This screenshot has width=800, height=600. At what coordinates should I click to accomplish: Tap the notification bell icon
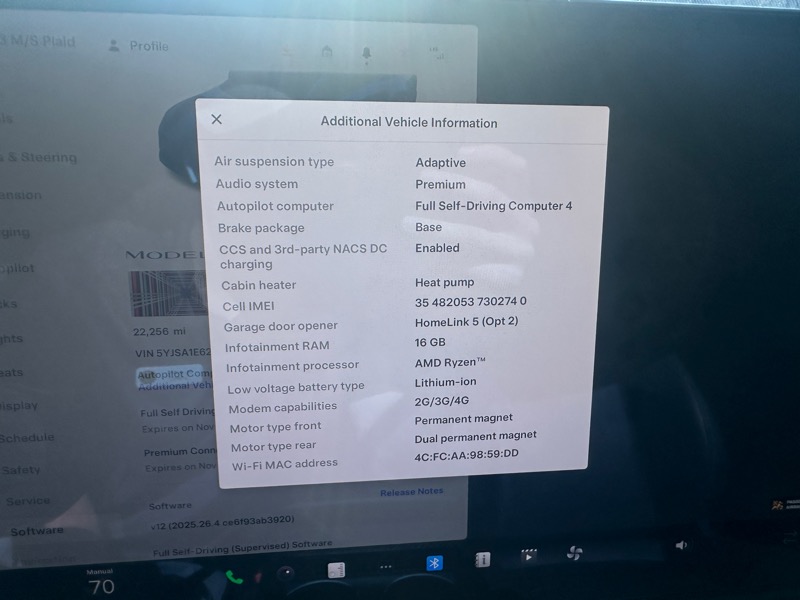click(x=366, y=52)
